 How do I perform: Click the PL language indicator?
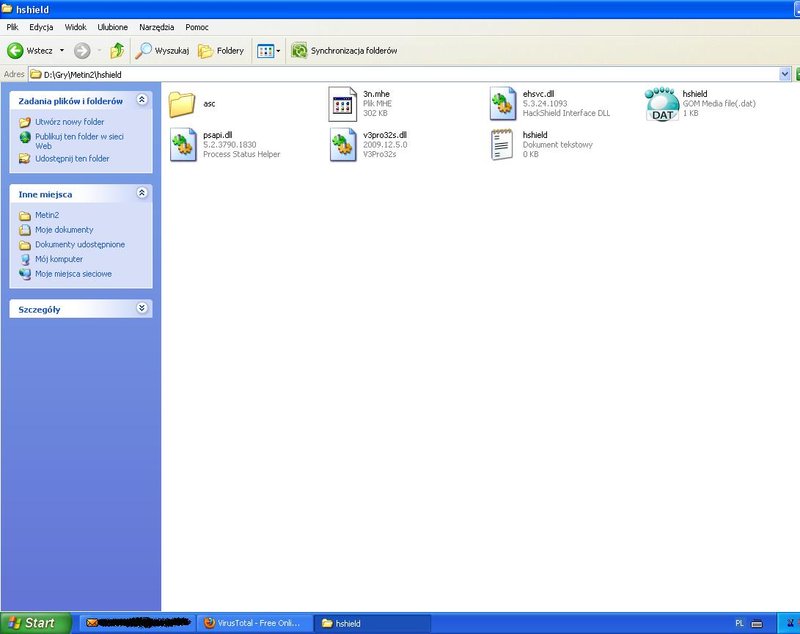[739, 623]
